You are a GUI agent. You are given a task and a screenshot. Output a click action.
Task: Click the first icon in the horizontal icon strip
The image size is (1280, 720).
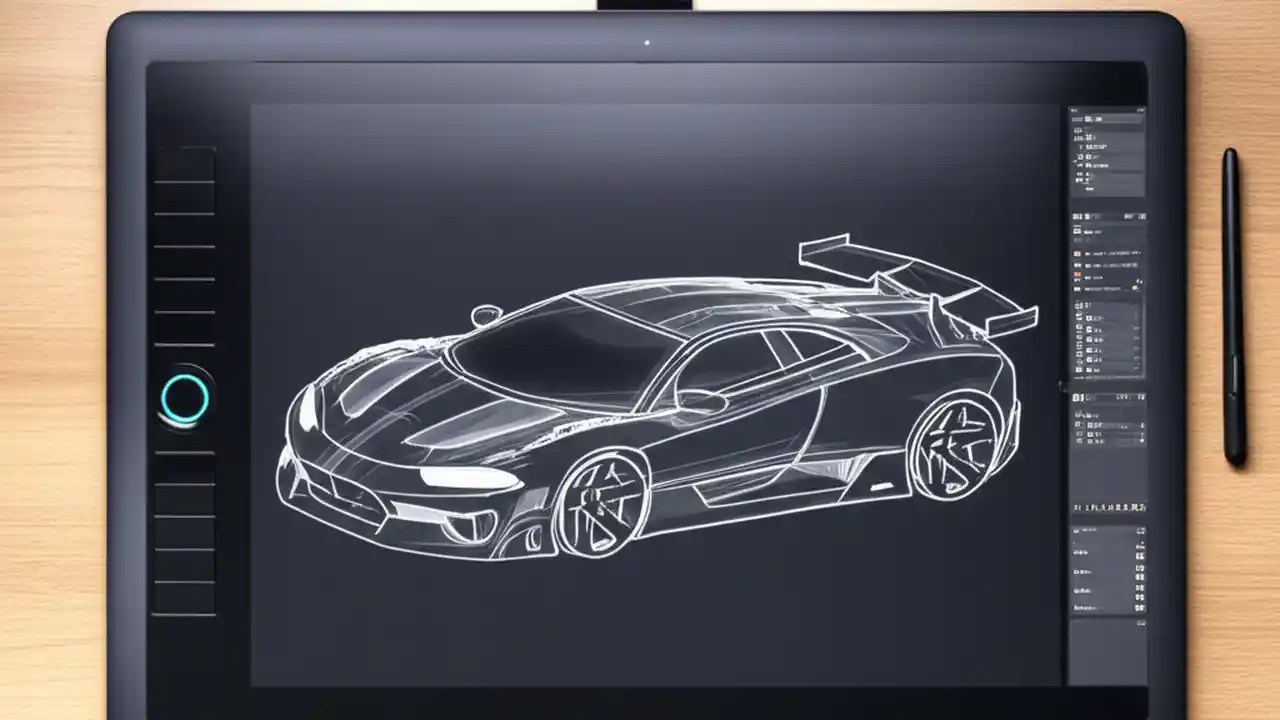[1078, 505]
